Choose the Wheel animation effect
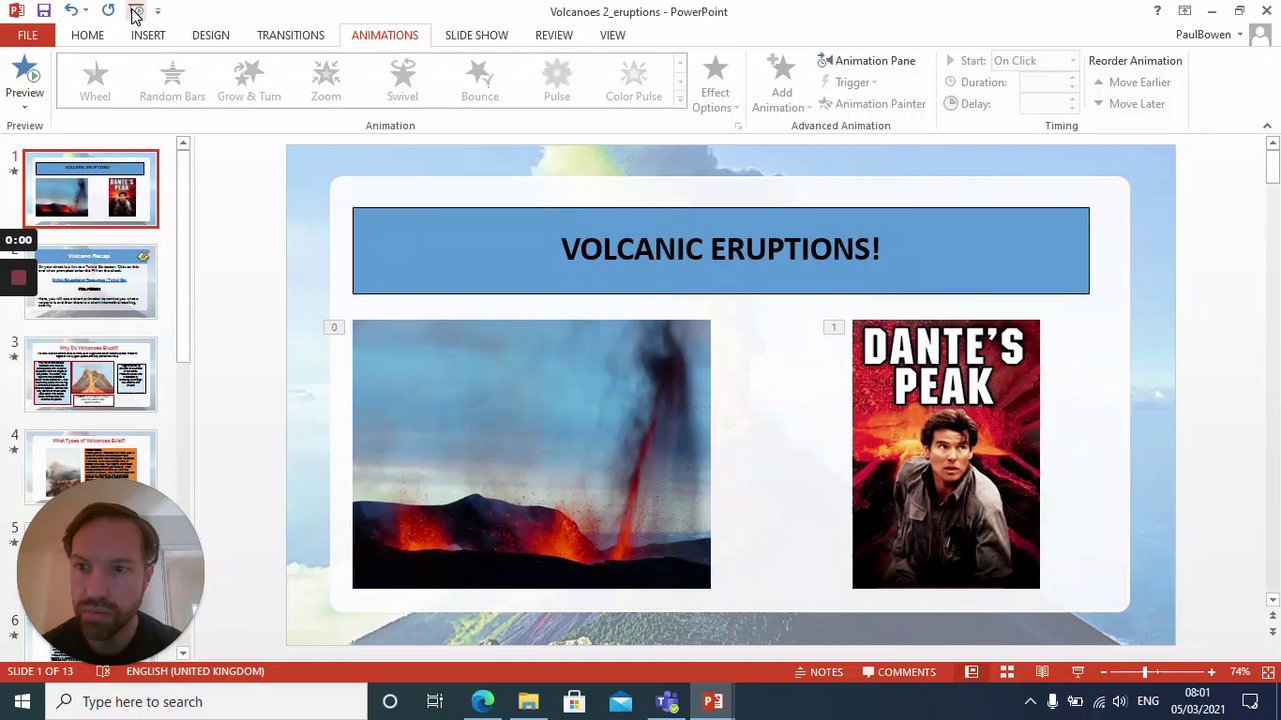1281x720 pixels. pos(95,80)
